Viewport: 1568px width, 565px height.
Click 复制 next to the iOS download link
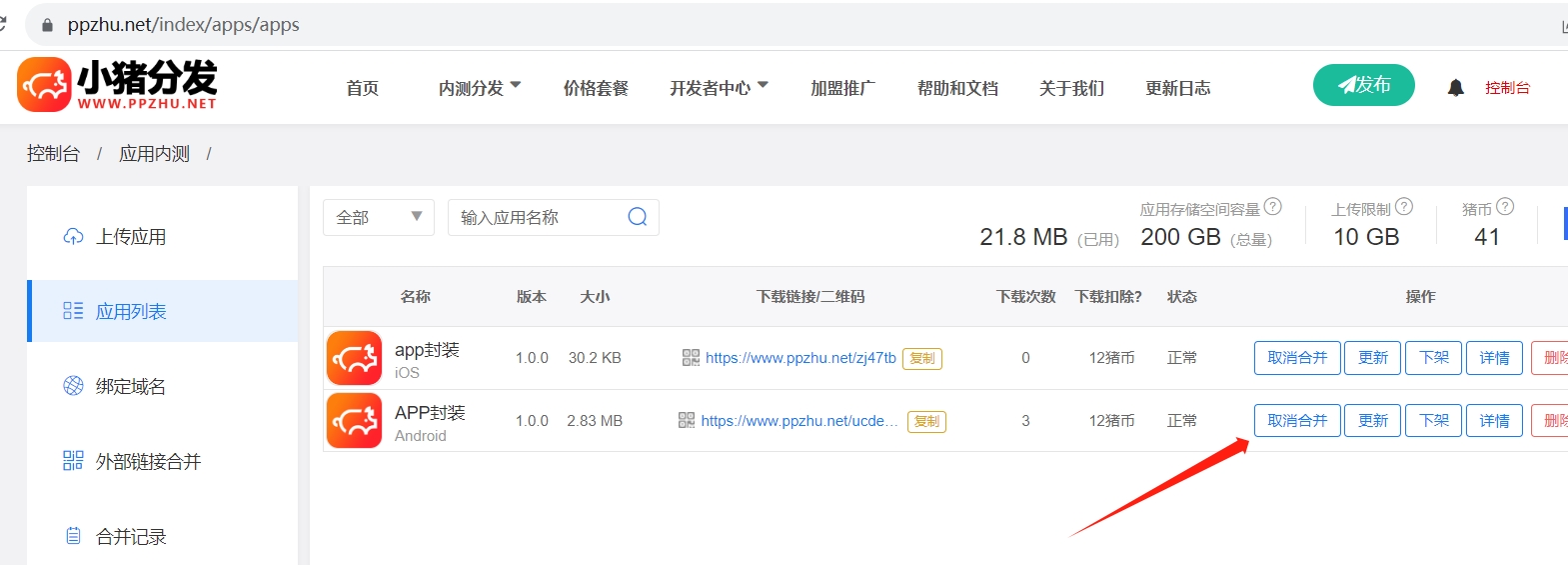point(921,358)
